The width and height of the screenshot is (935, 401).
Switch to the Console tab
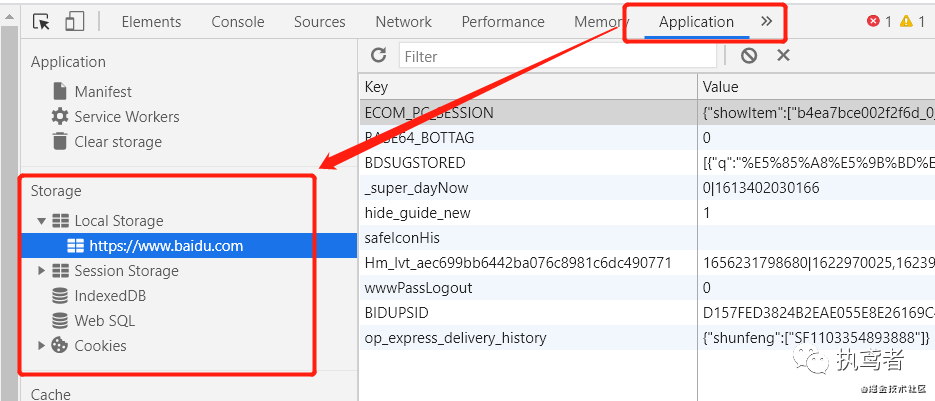238,22
